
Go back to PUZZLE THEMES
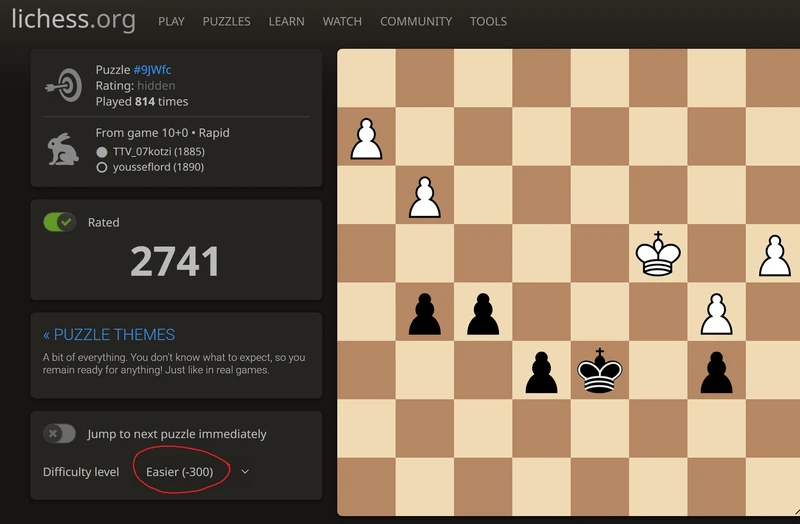109,335
